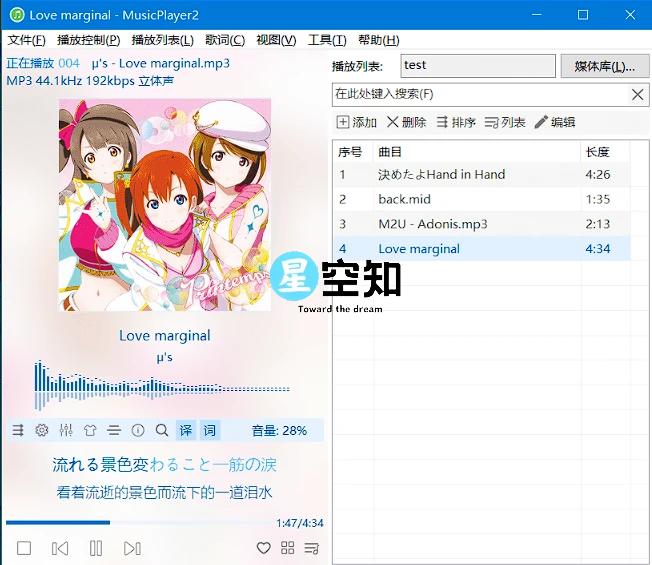Click the spectrum visualizer

tap(162, 385)
